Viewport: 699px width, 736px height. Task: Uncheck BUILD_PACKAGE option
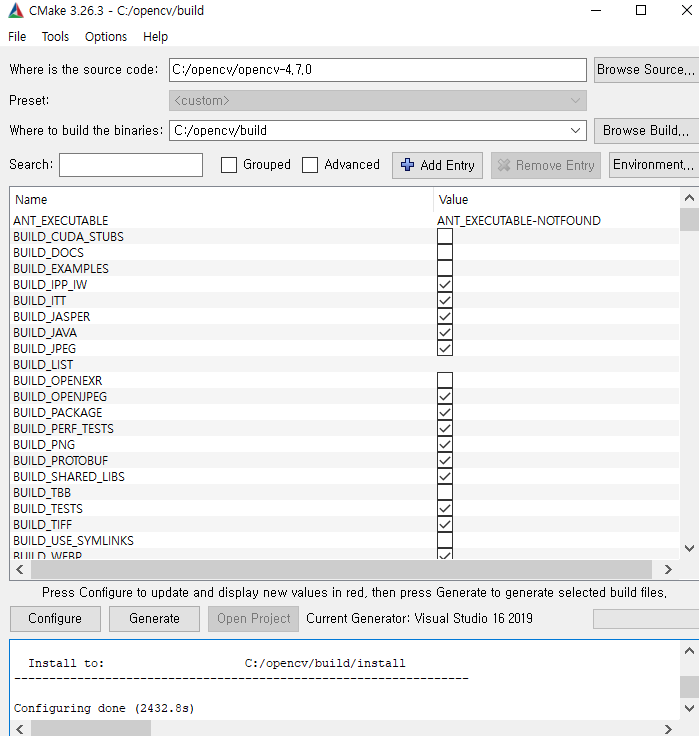click(445, 413)
